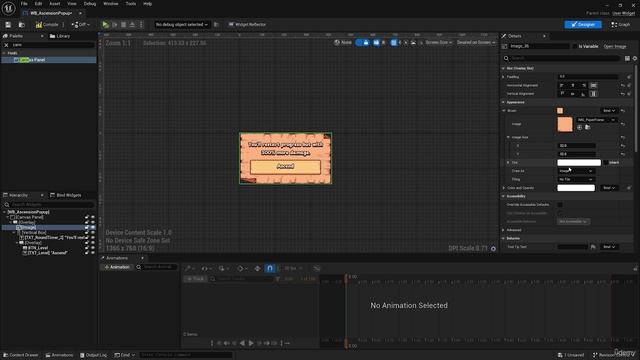Open the Debug menu

(90, 4)
